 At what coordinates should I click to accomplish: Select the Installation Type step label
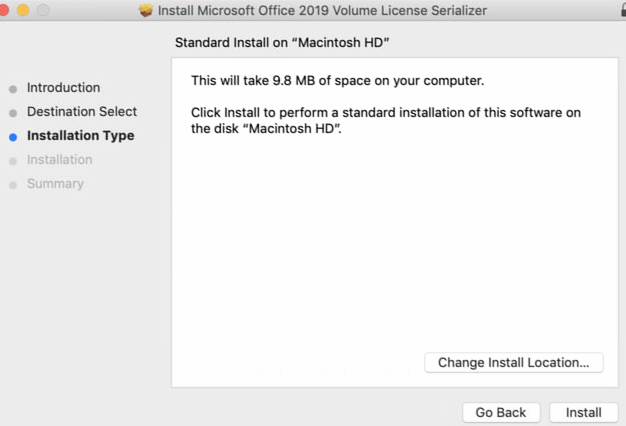point(81,136)
